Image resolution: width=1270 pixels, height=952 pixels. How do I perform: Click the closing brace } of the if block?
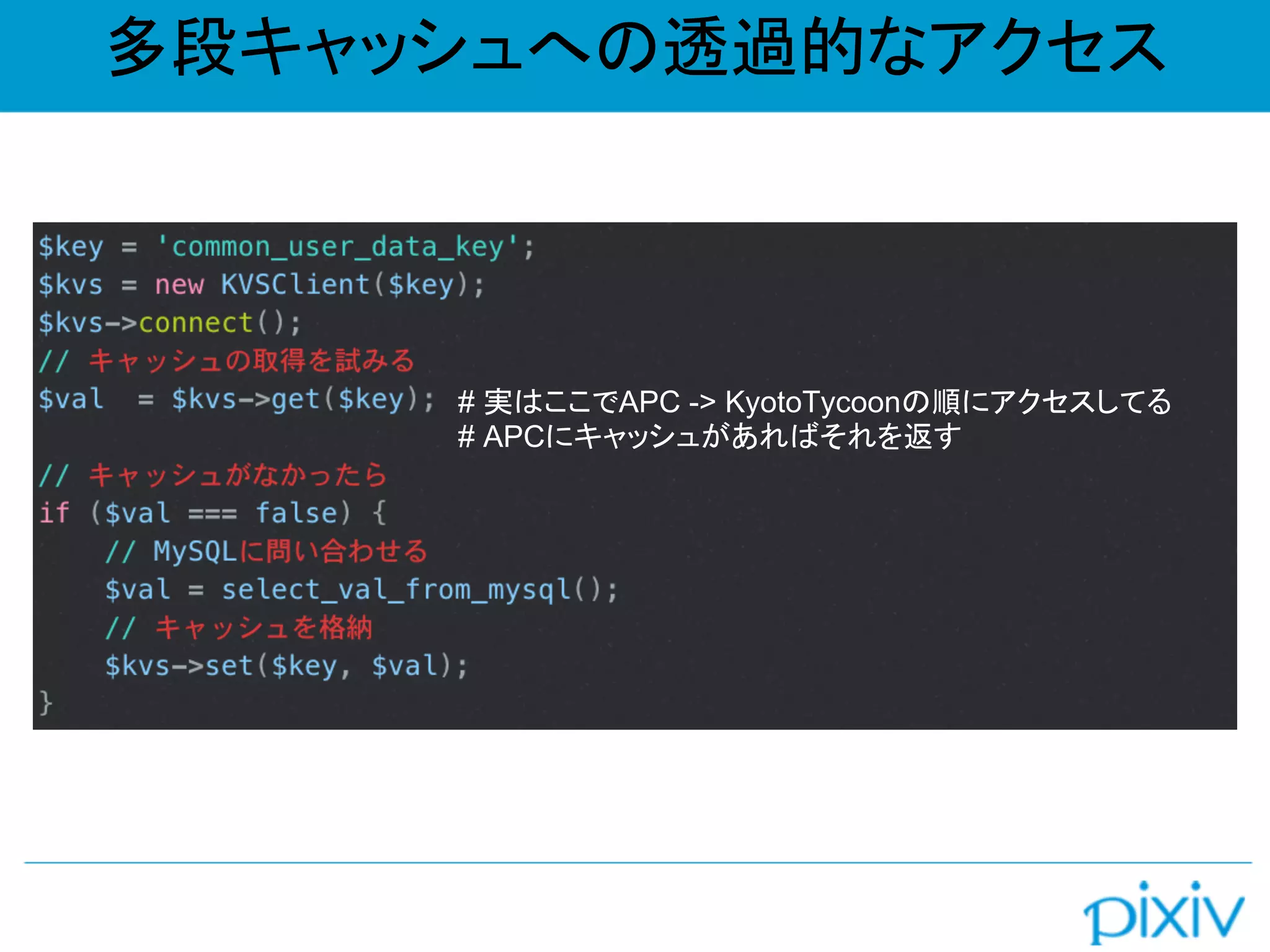tap(46, 703)
